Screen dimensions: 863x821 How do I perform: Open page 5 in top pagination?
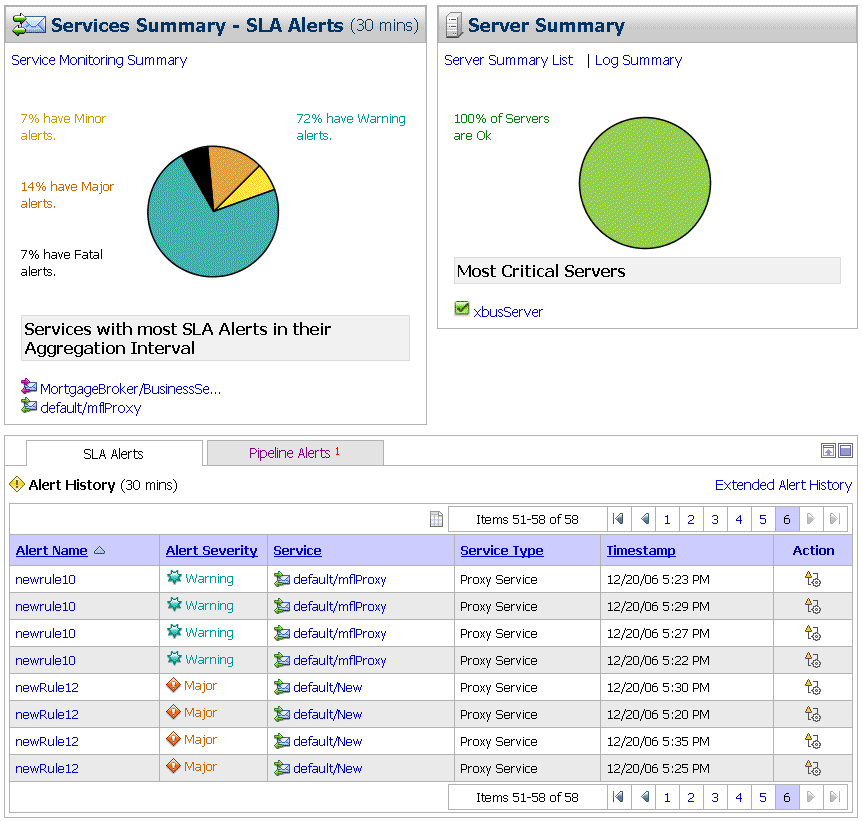pos(763,519)
